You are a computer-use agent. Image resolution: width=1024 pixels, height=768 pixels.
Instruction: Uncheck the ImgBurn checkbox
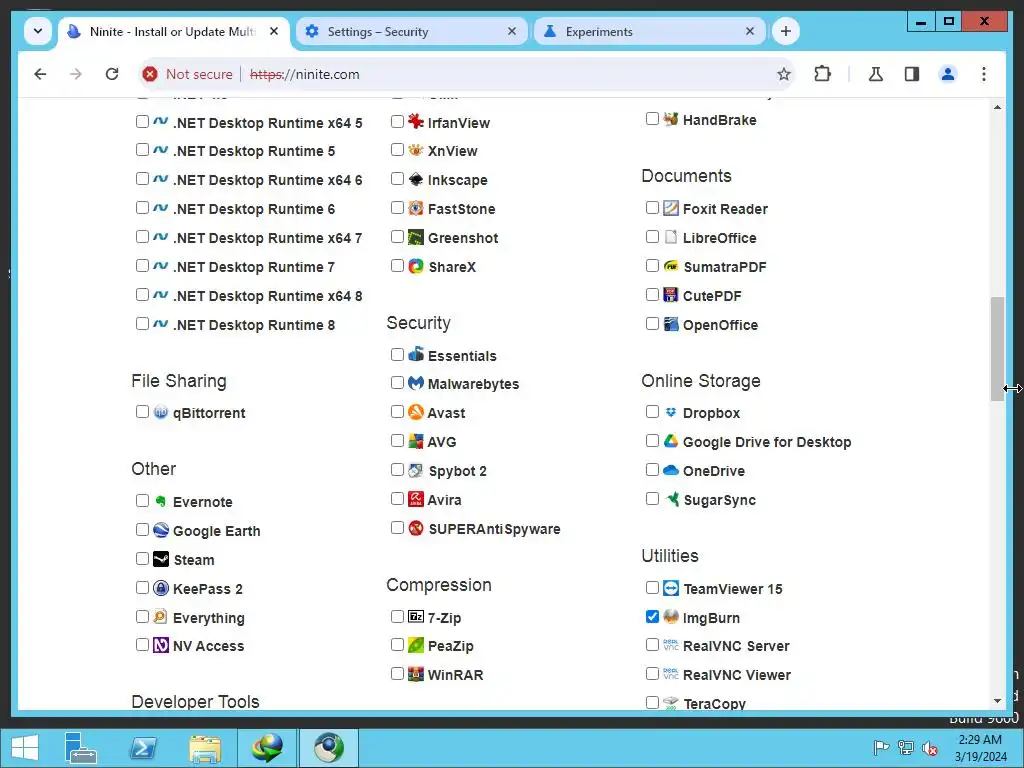pos(652,616)
